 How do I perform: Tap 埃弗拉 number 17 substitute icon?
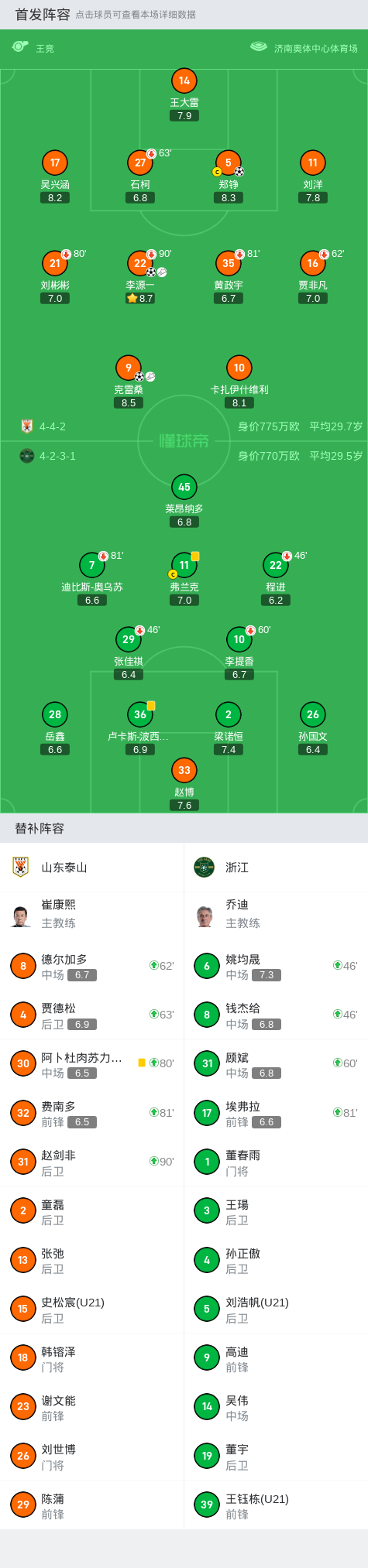point(207,1113)
